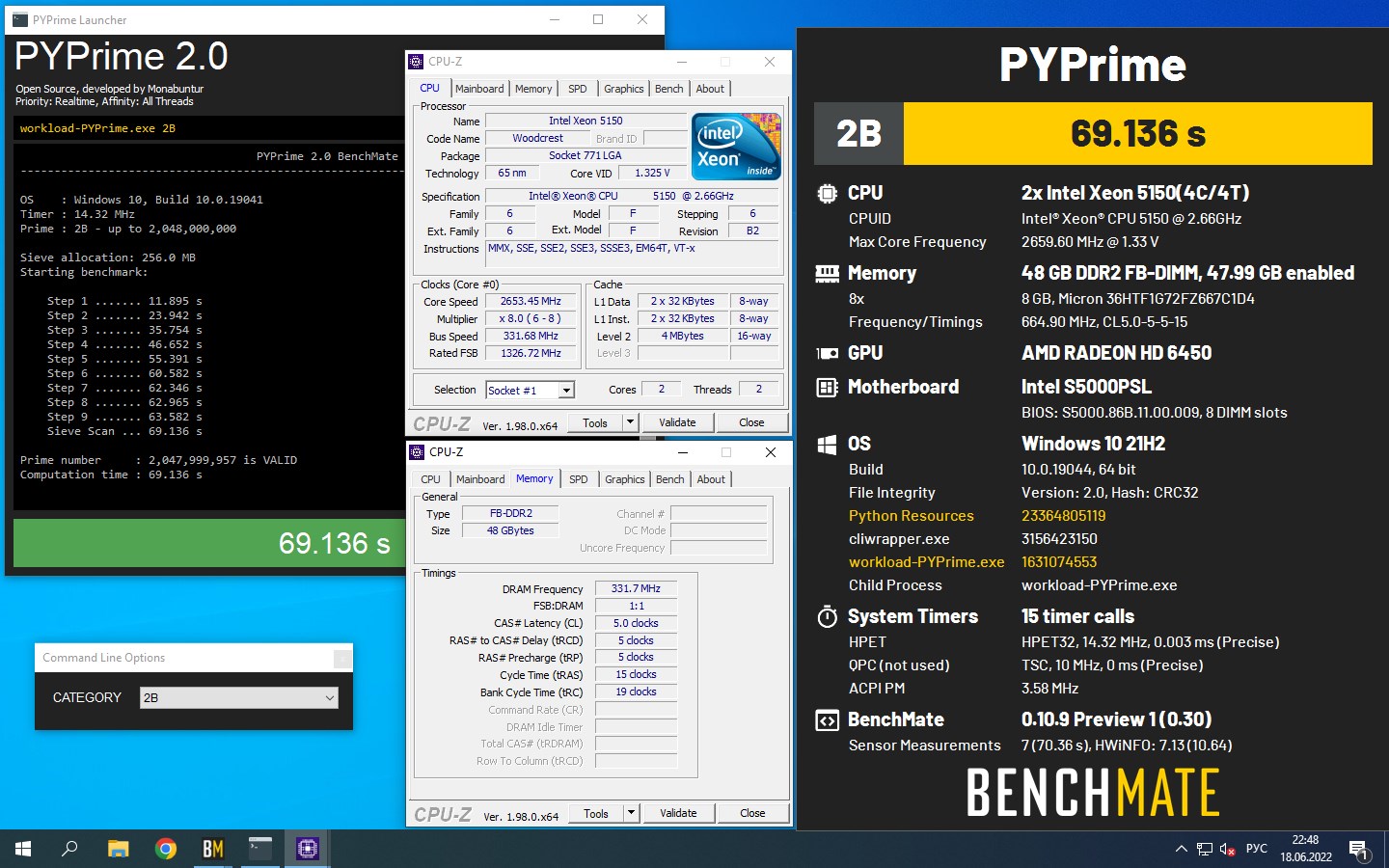Open About tab in lower CPU-Z

click(711, 479)
